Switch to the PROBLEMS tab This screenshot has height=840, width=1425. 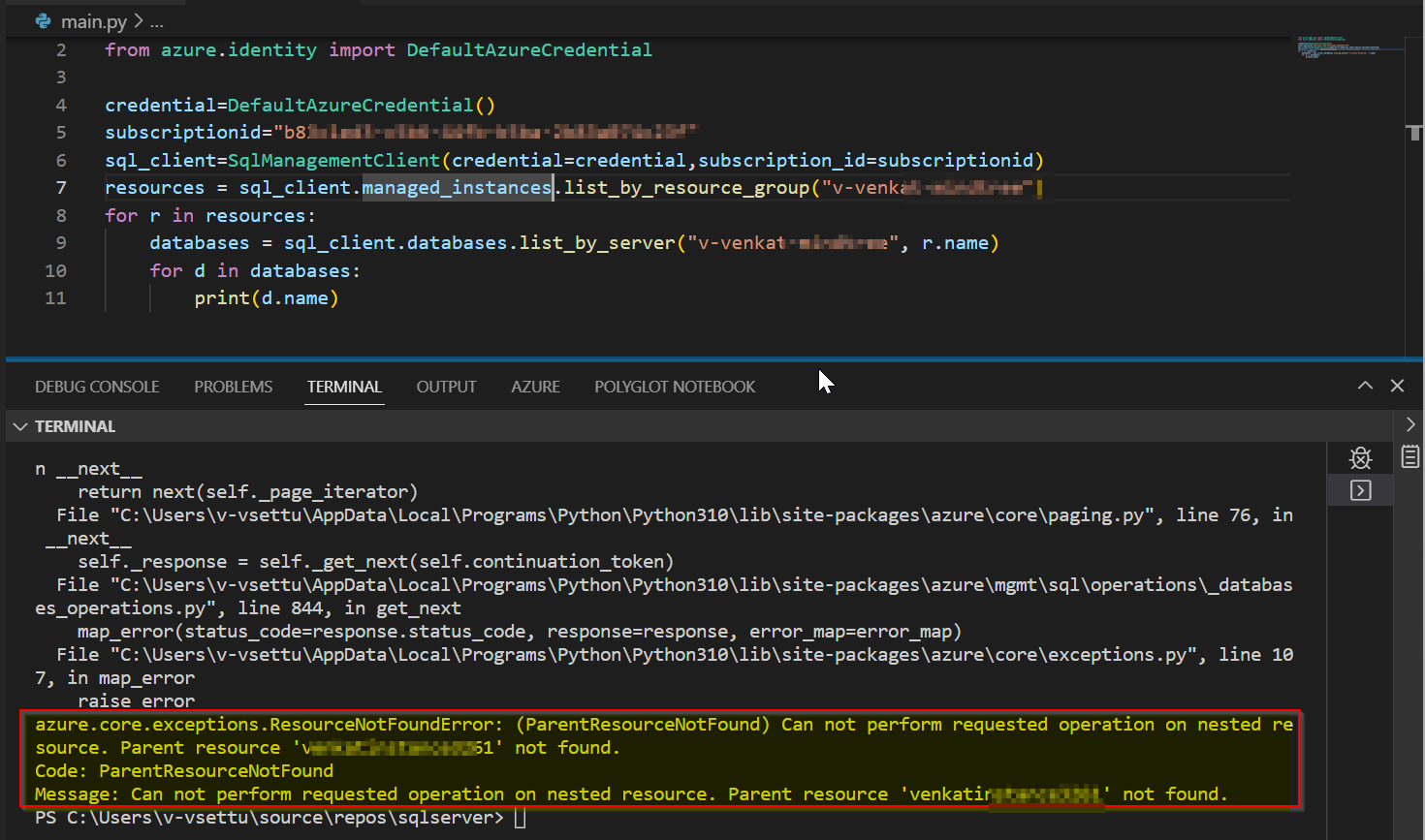[234, 387]
